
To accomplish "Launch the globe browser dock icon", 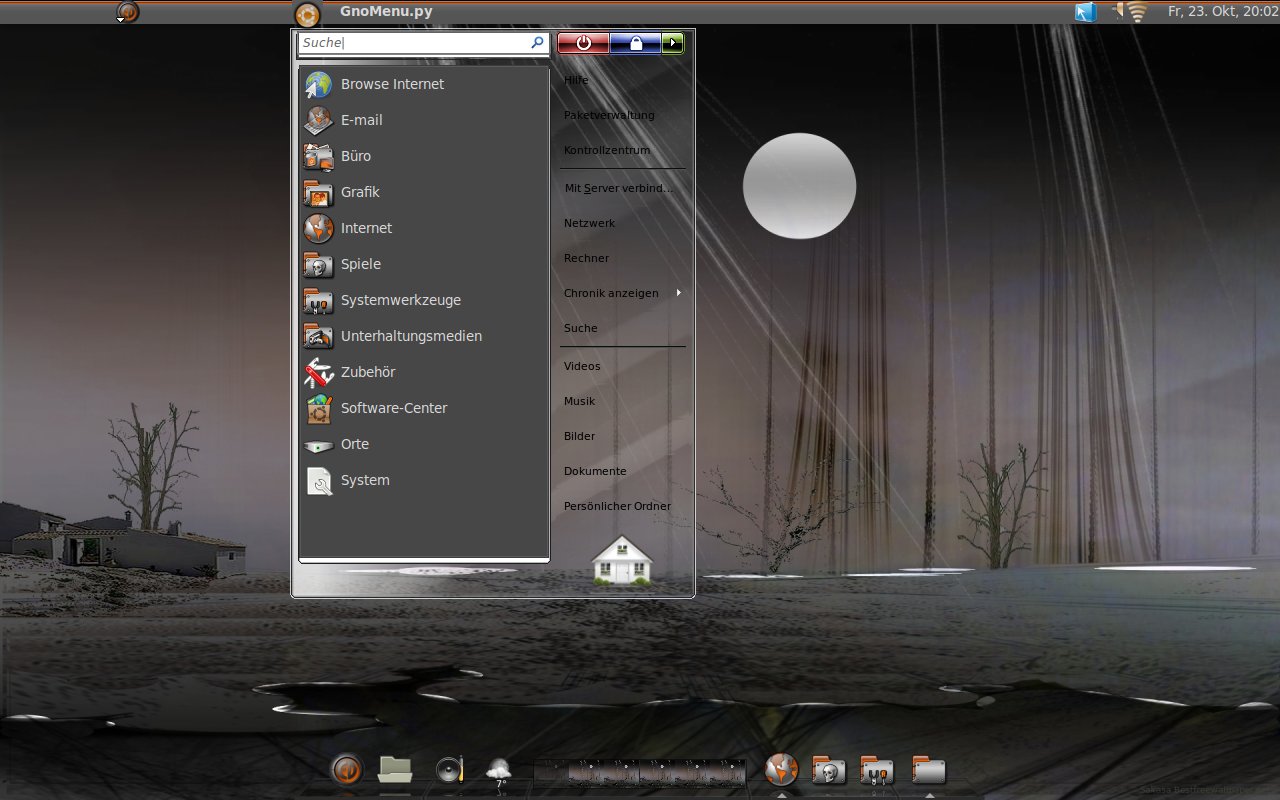I will 782,769.
